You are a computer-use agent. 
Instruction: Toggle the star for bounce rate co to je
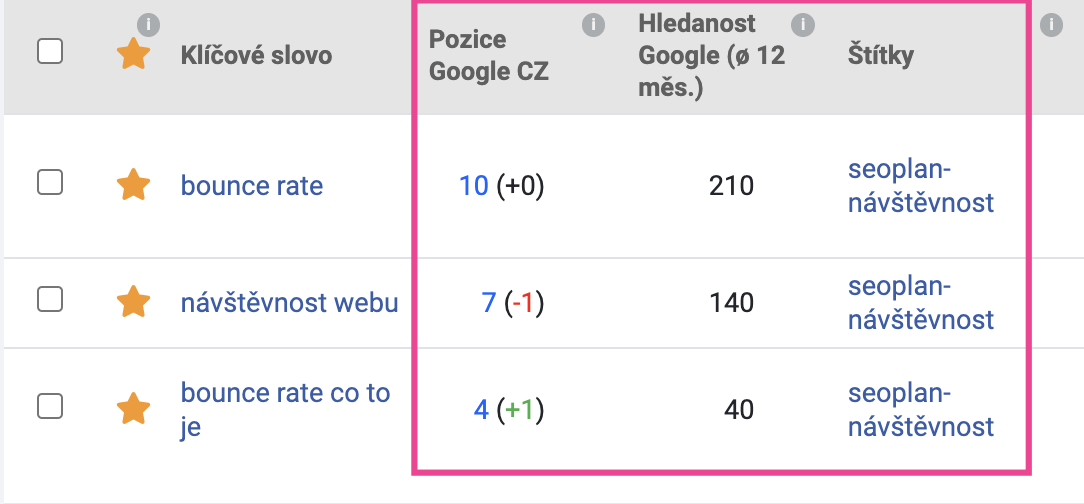pos(133,409)
